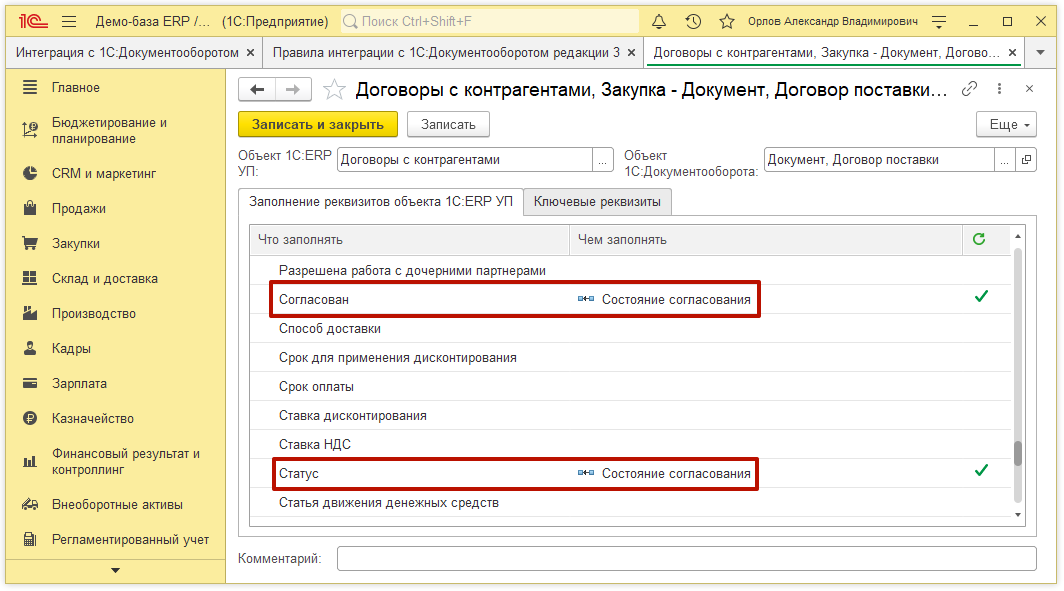Image resolution: width=1064 pixels, height=591 pixels.
Task: Refresh the fill rules table
Action: point(978,239)
